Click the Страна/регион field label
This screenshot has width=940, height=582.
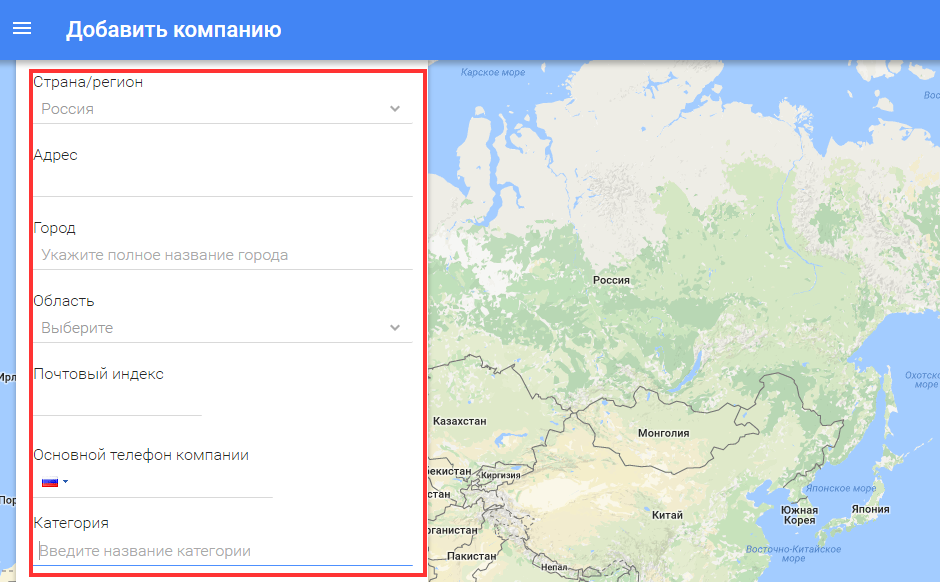(88, 82)
